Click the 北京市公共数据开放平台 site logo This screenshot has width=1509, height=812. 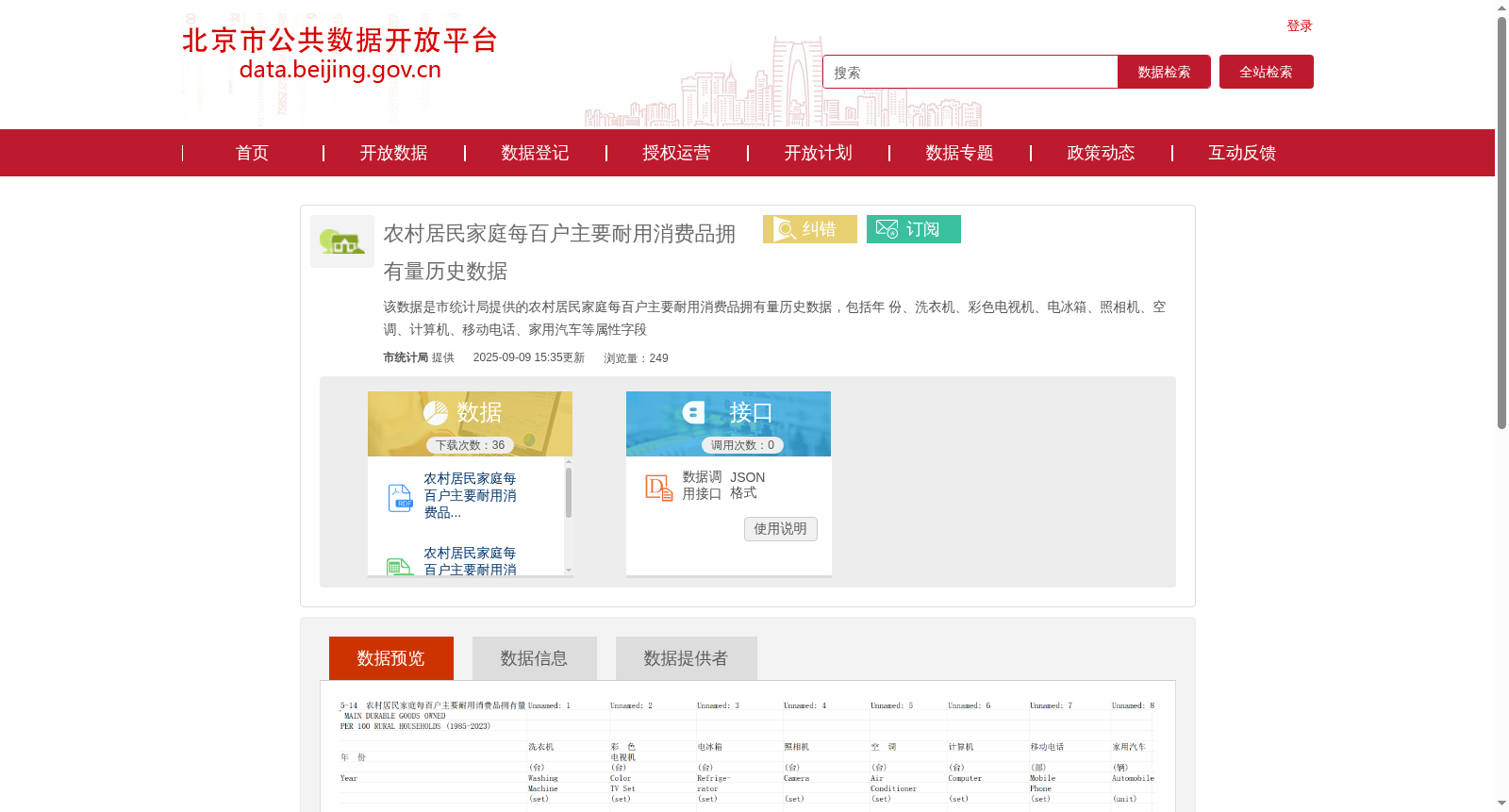pos(340,54)
